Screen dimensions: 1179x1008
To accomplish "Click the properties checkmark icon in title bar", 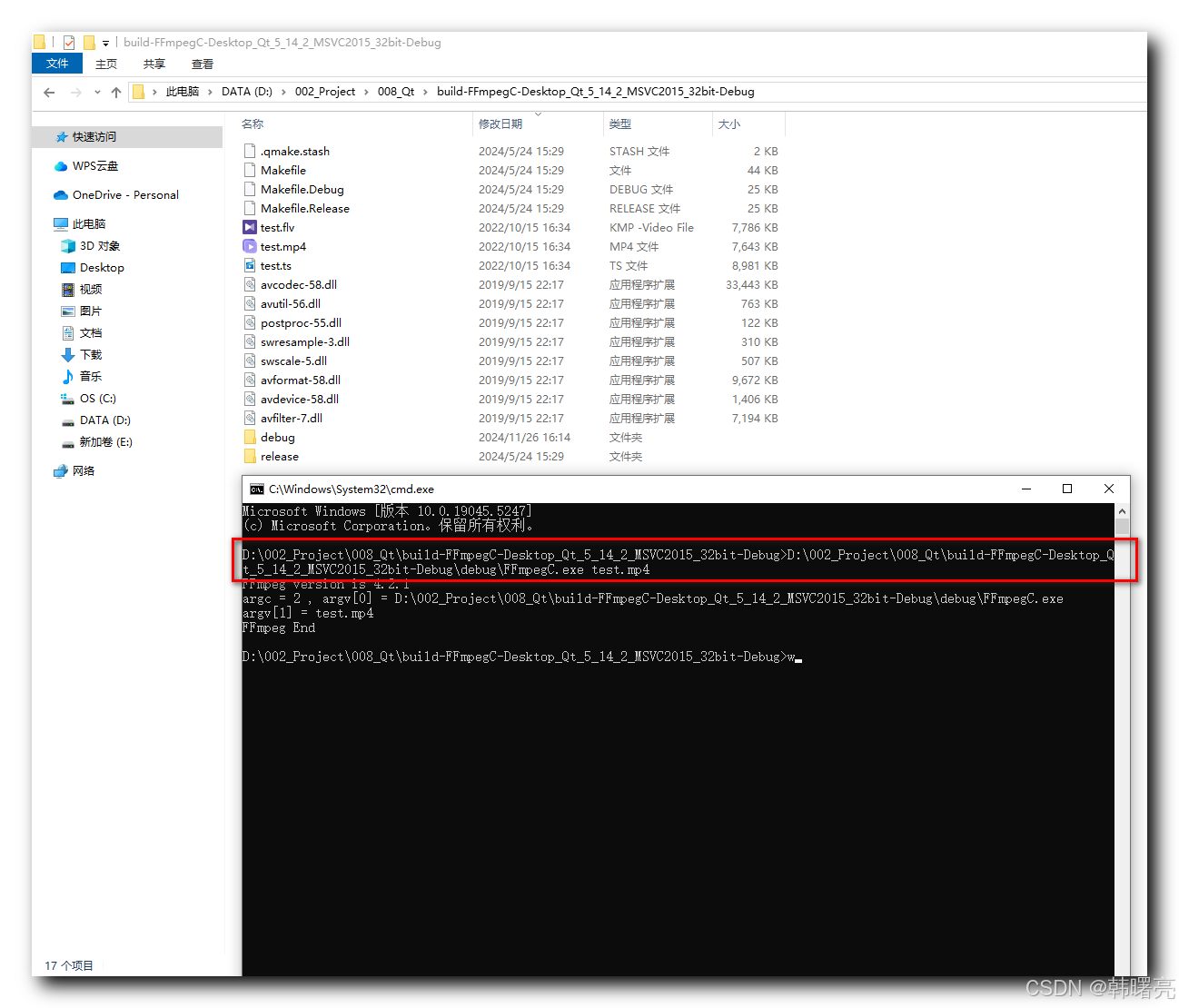I will (x=69, y=43).
